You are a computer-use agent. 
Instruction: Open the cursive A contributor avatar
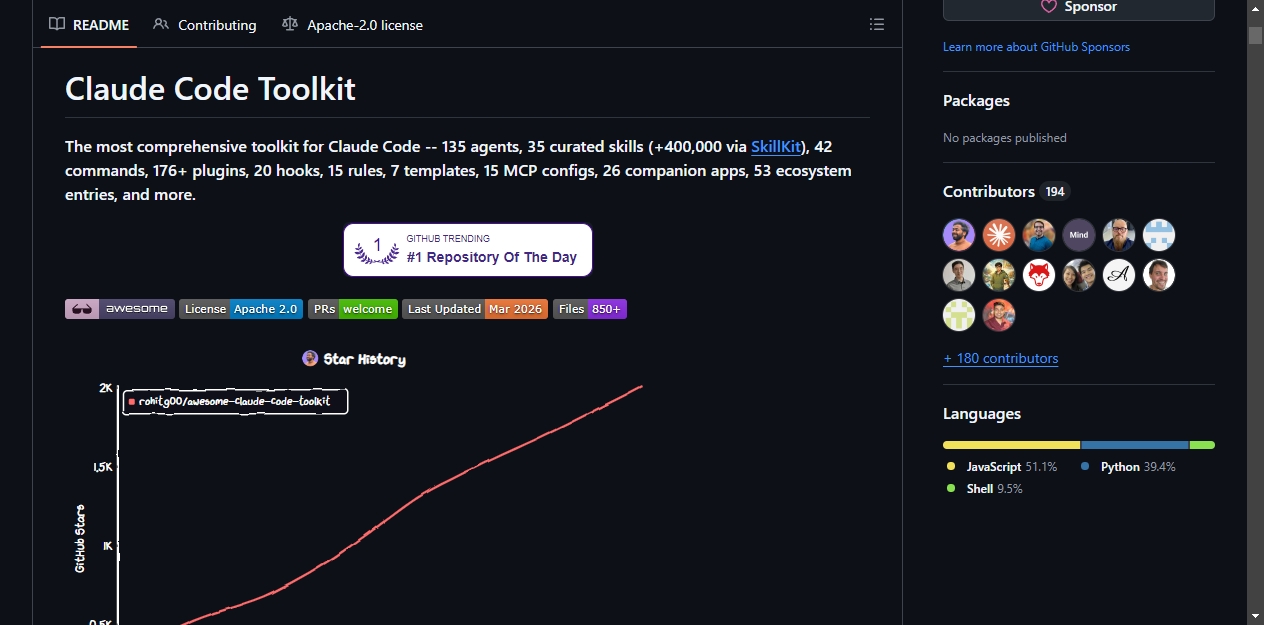tap(1119, 275)
